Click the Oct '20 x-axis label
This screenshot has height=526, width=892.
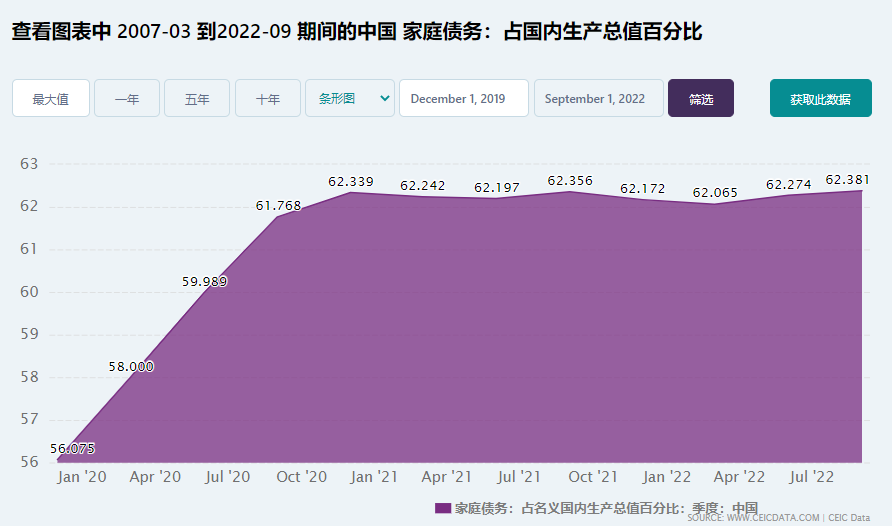pyautogui.click(x=301, y=477)
